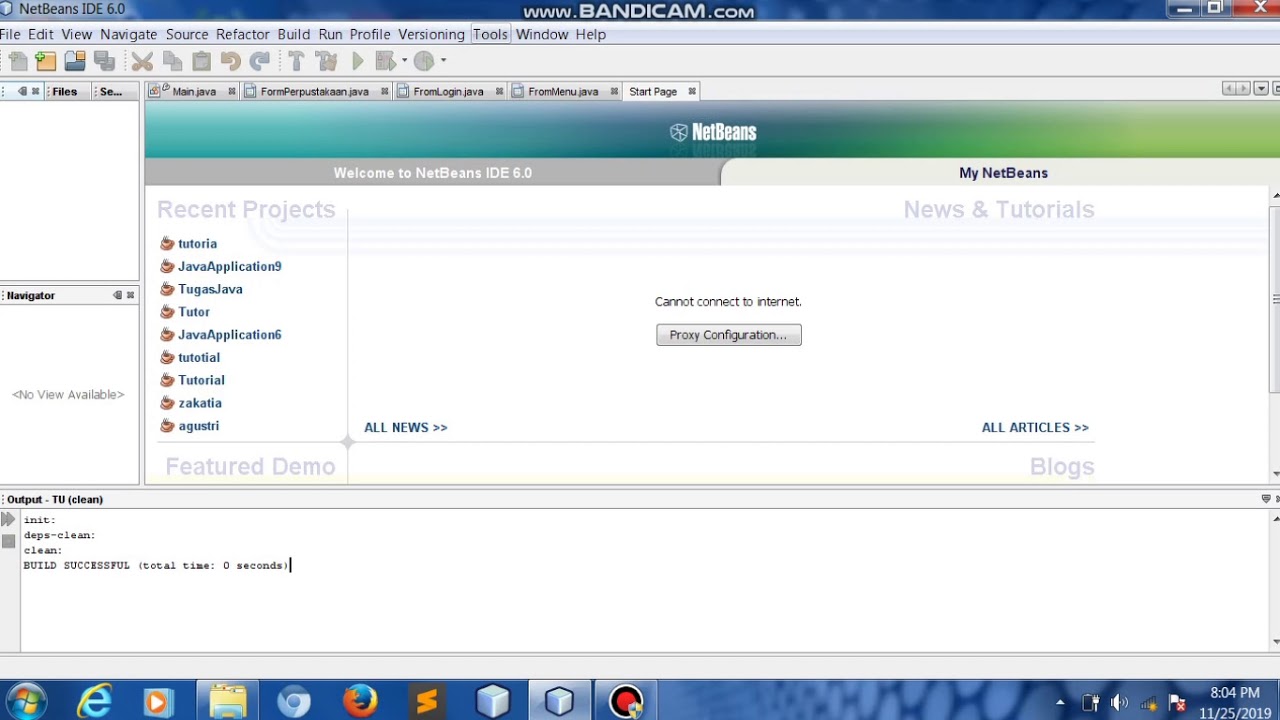Open recent project tutoria
The width and height of the screenshot is (1280, 720).
197,244
